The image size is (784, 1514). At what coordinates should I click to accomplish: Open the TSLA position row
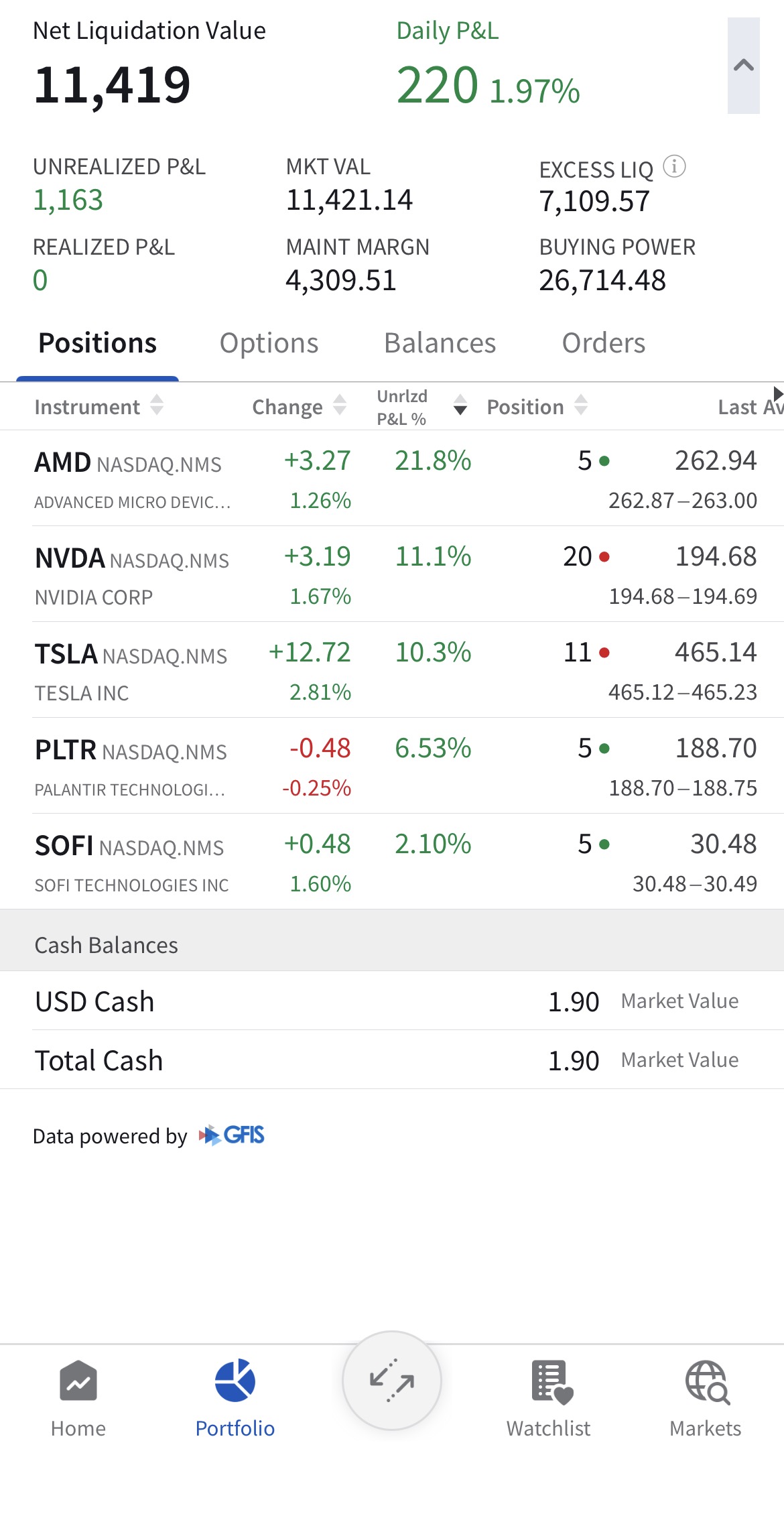pos(392,670)
